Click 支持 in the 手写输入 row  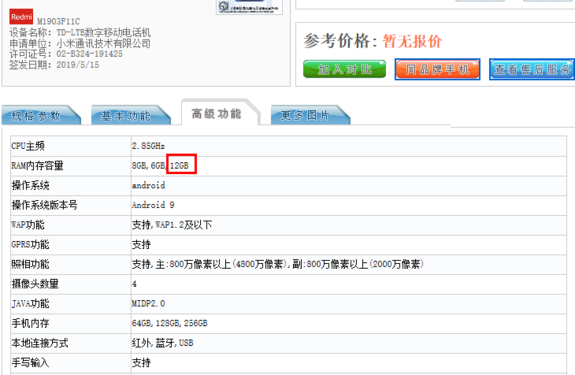[x=141, y=363]
